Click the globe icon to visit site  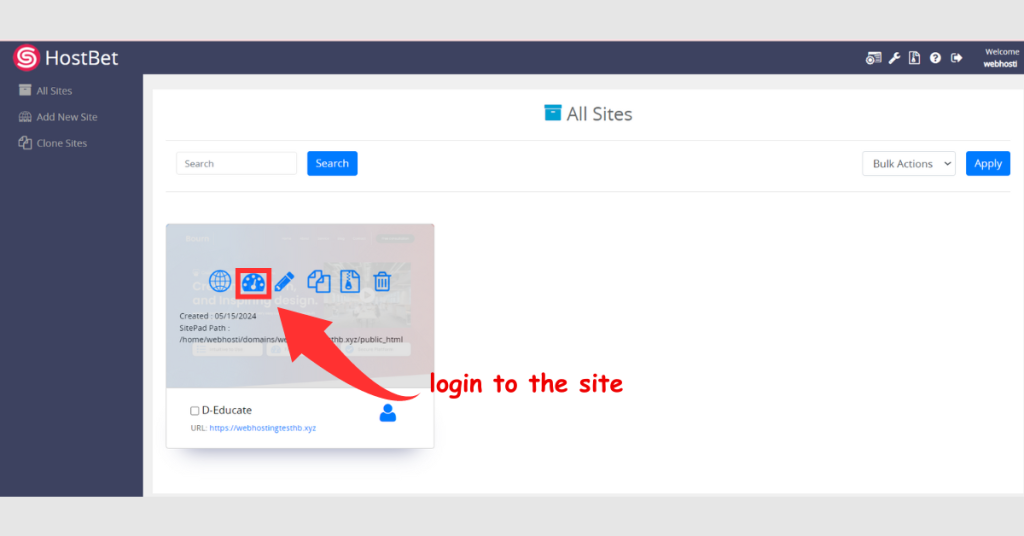(220, 281)
